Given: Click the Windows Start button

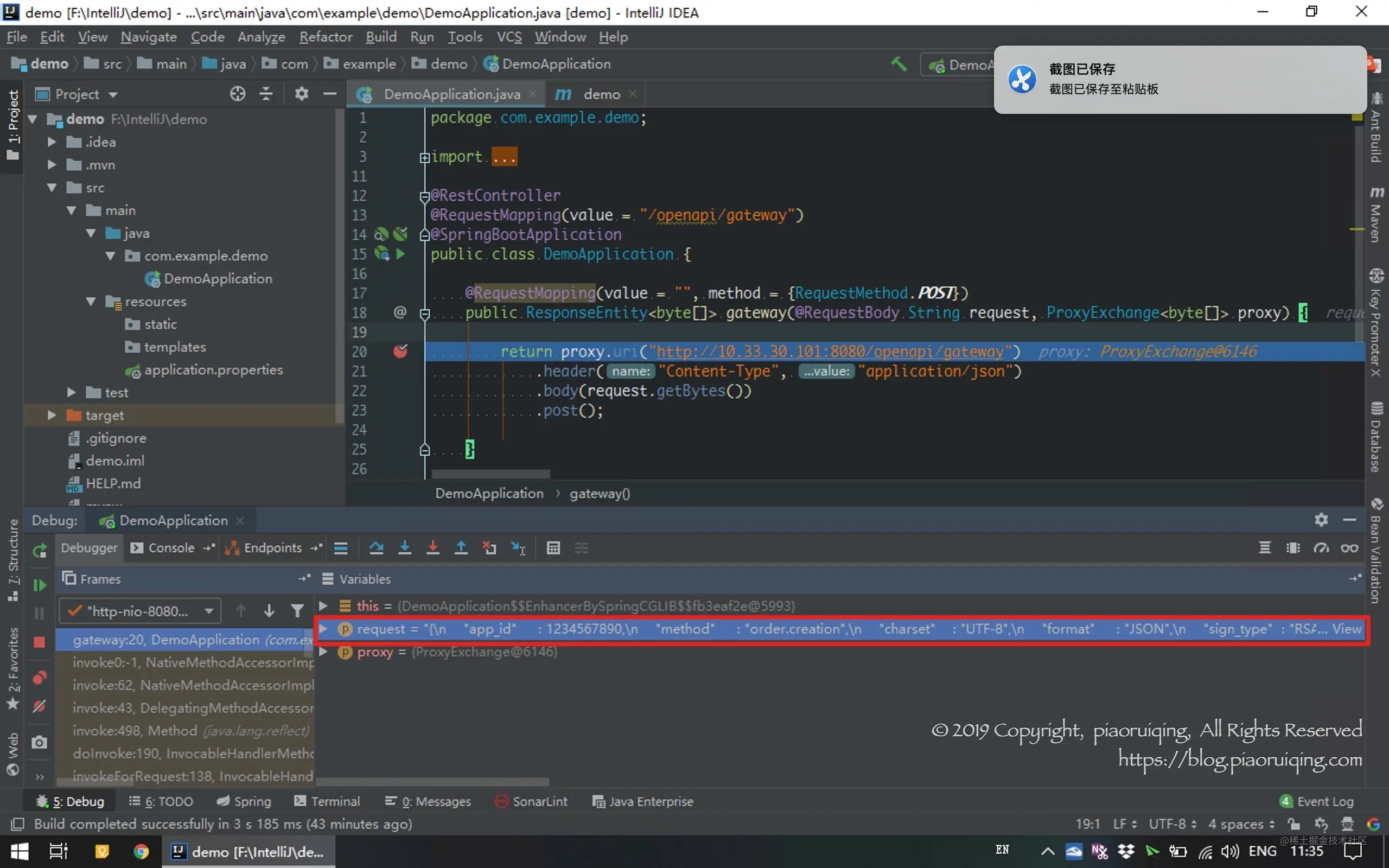Looking at the screenshot, I should pyautogui.click(x=20, y=851).
